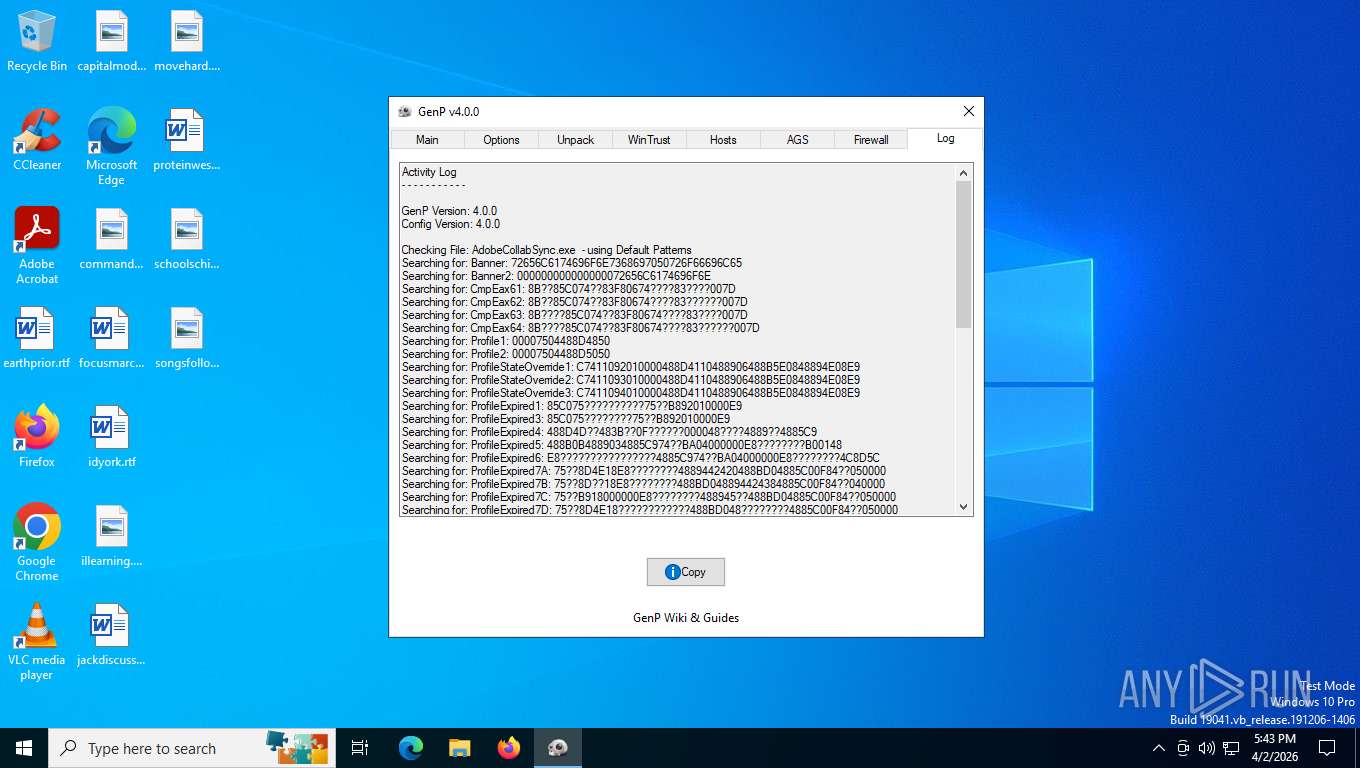Switch to the AGS tab
This screenshot has height=768, width=1360.
click(797, 140)
